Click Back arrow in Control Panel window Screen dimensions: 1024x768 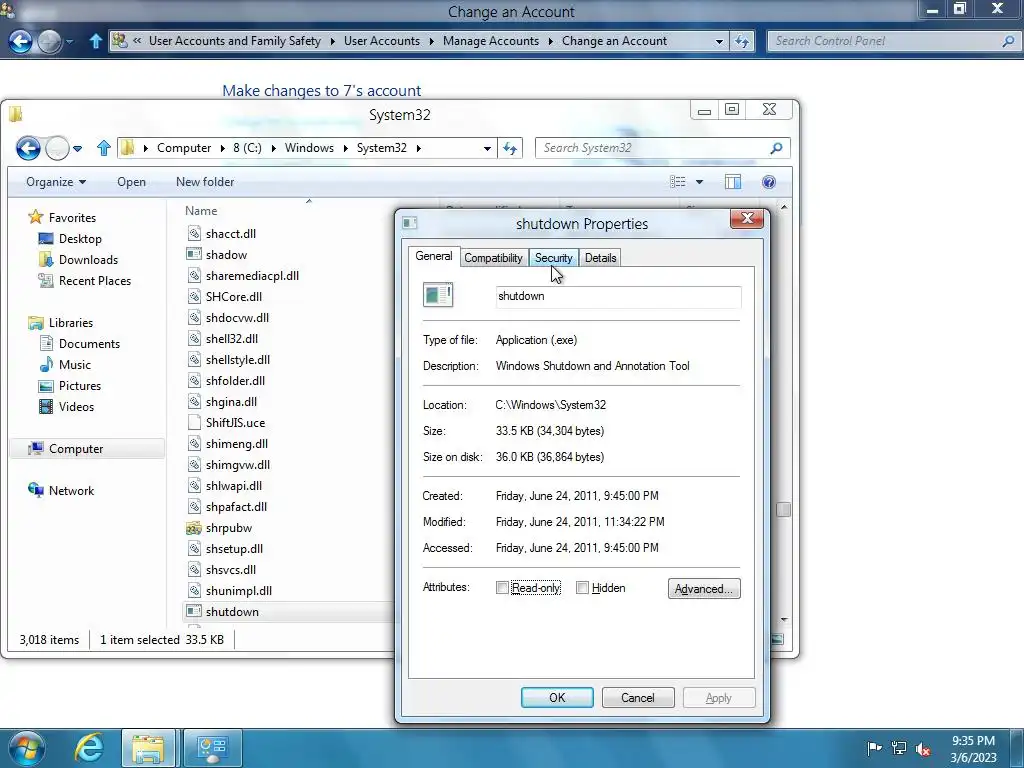click(20, 41)
